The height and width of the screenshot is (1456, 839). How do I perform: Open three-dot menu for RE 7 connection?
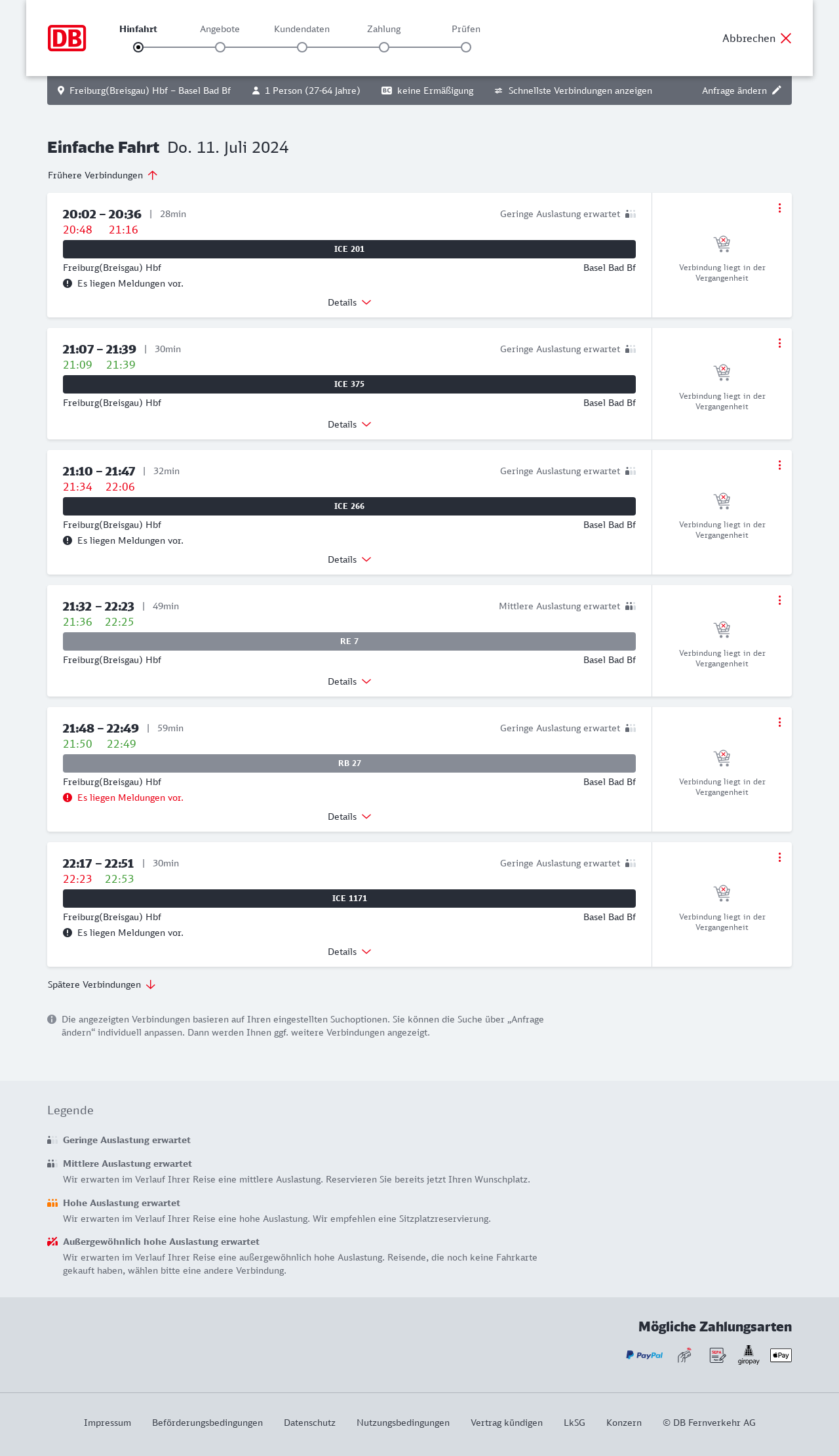(779, 600)
